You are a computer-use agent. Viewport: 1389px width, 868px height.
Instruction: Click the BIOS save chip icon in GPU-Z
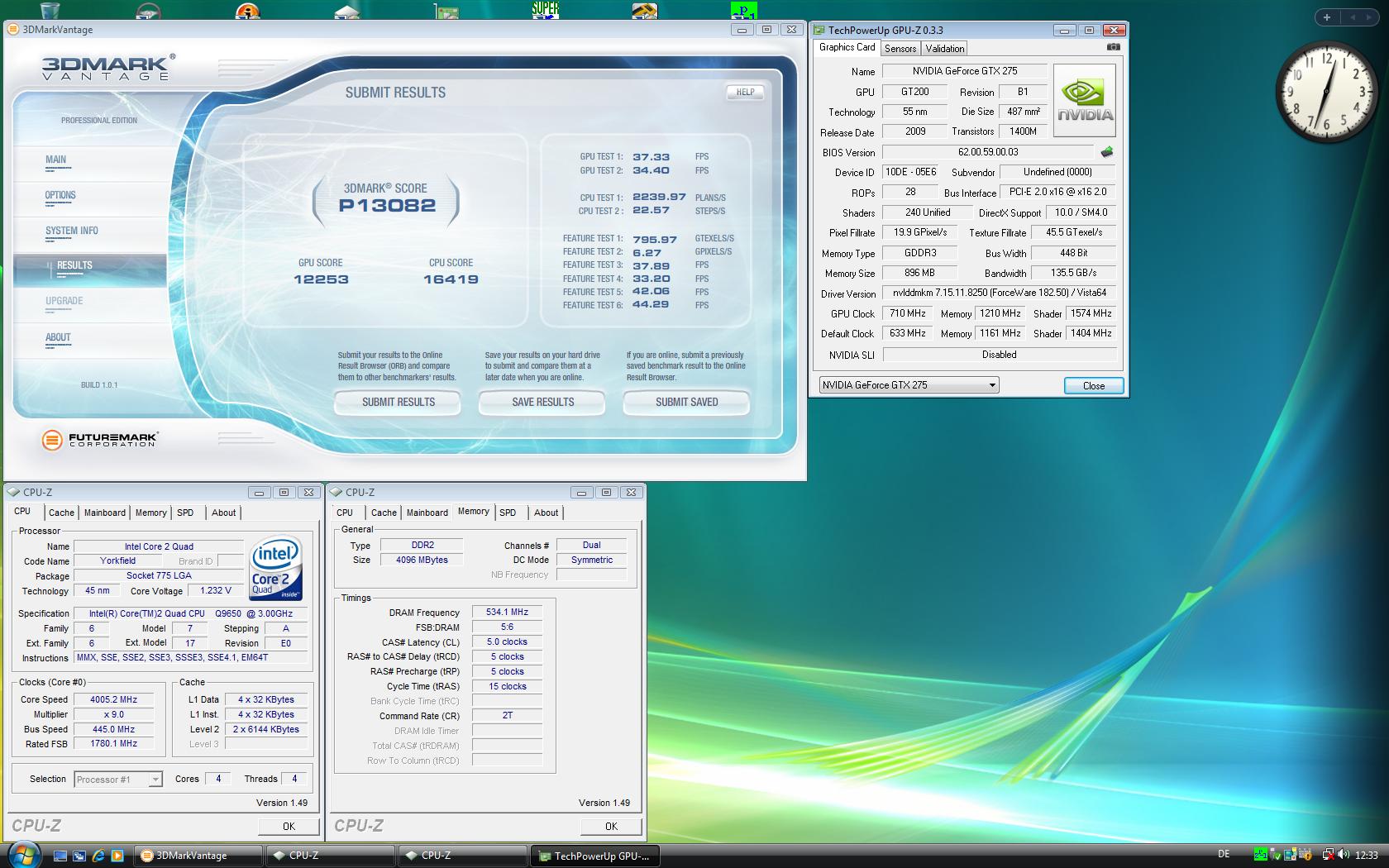tap(1107, 152)
